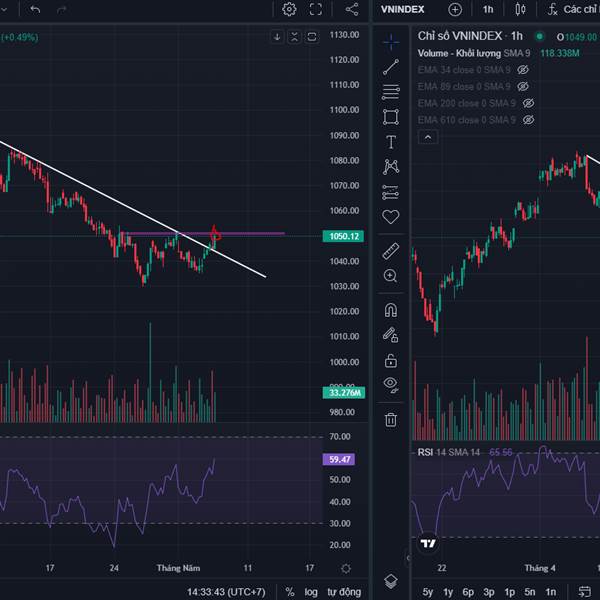Click the 70.00 RSI axis label

340,437
